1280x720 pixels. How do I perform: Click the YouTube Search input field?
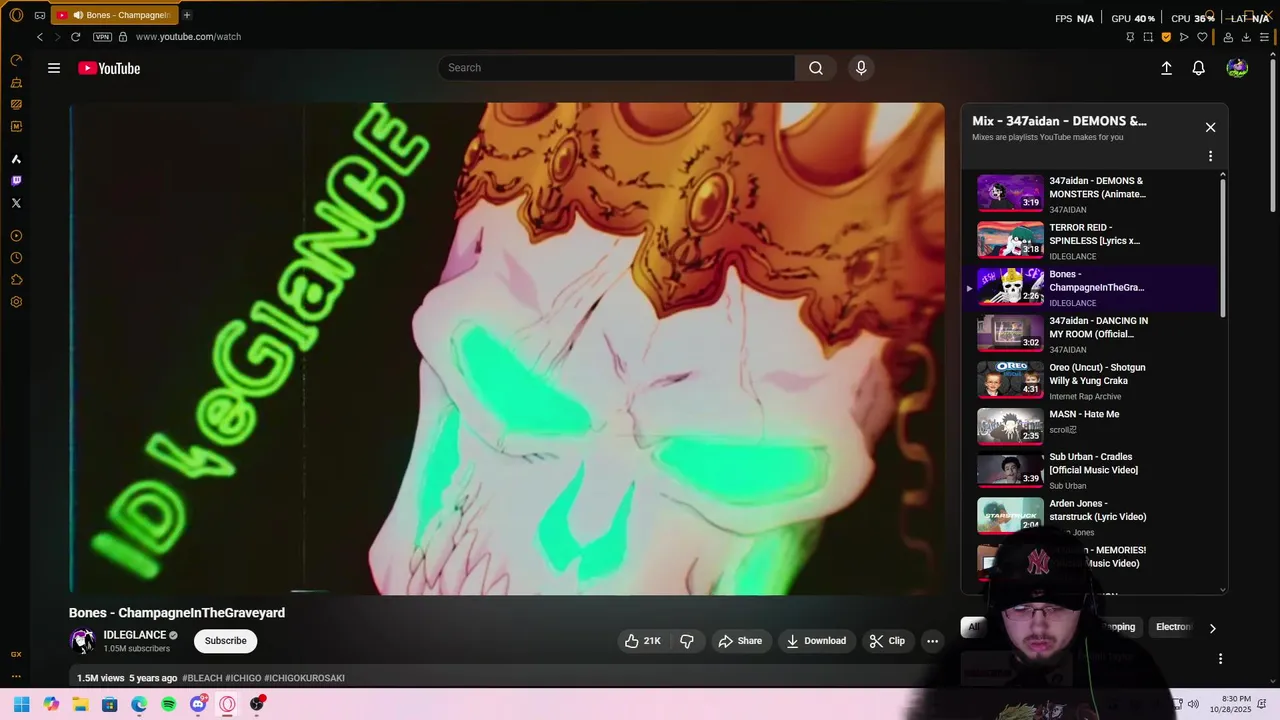pyautogui.click(x=616, y=68)
